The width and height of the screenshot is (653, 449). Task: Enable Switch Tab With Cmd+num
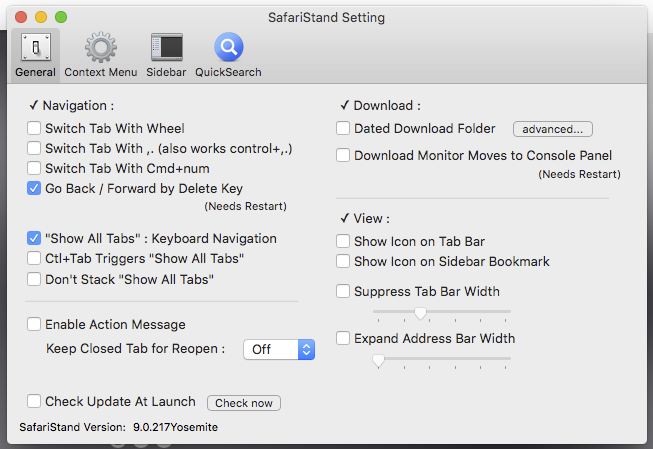click(x=35, y=169)
